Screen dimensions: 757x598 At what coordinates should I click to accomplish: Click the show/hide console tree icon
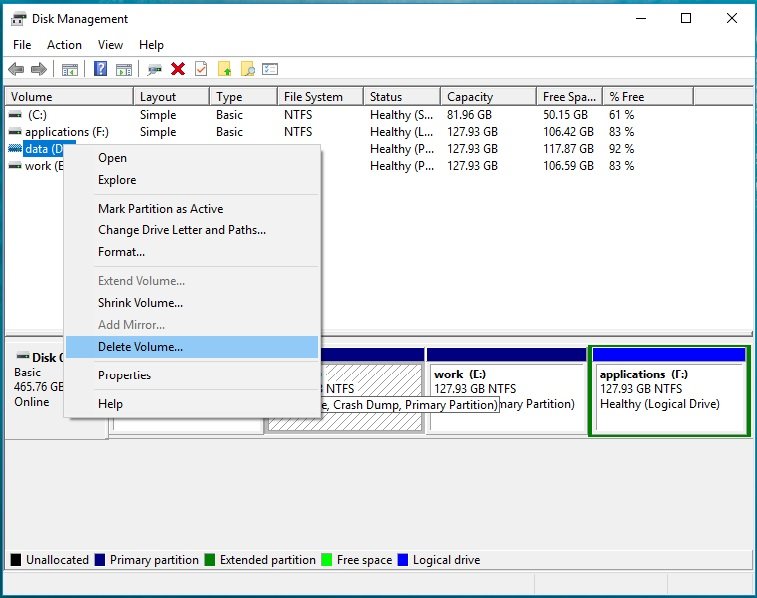(70, 70)
